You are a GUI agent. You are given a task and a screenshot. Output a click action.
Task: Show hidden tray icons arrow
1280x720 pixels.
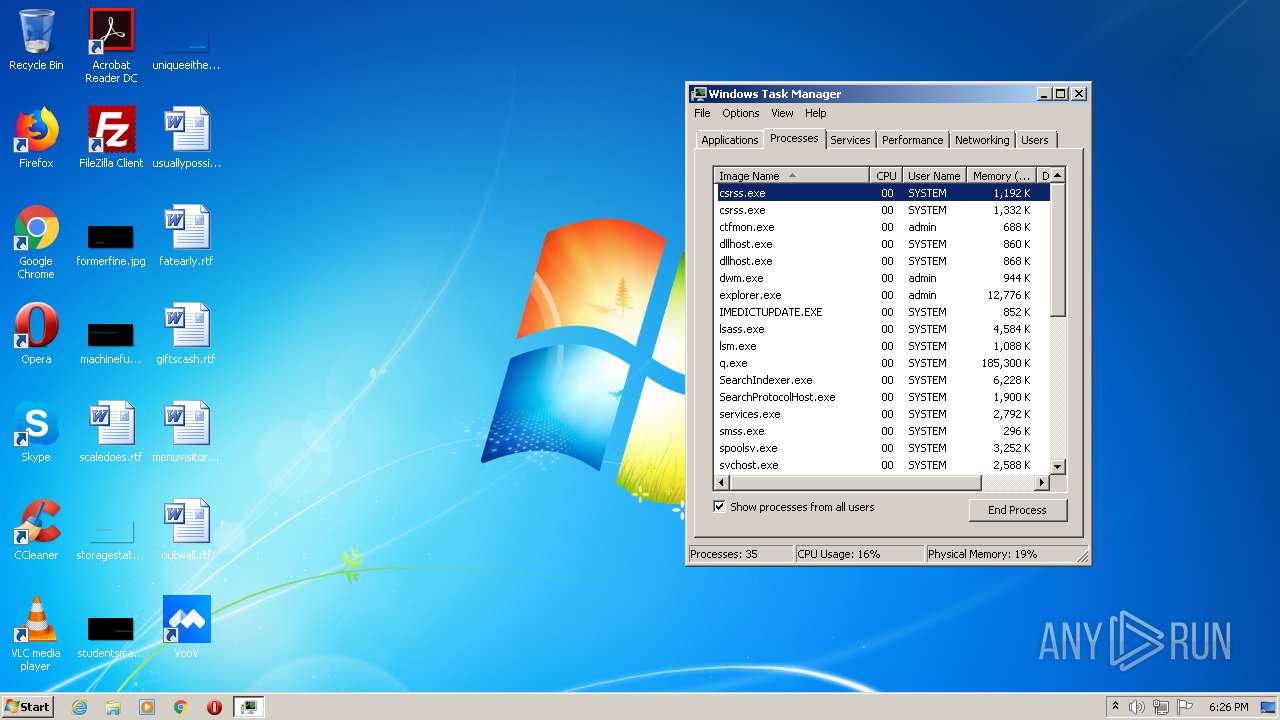pyautogui.click(x=1116, y=707)
